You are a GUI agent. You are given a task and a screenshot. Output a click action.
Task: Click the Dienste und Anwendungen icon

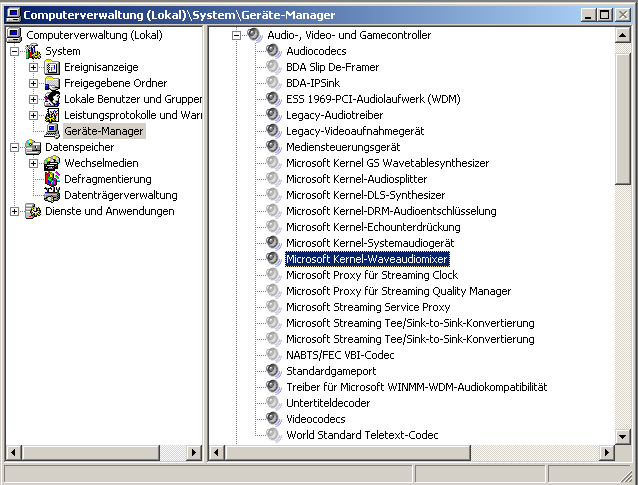pyautogui.click(x=33, y=211)
